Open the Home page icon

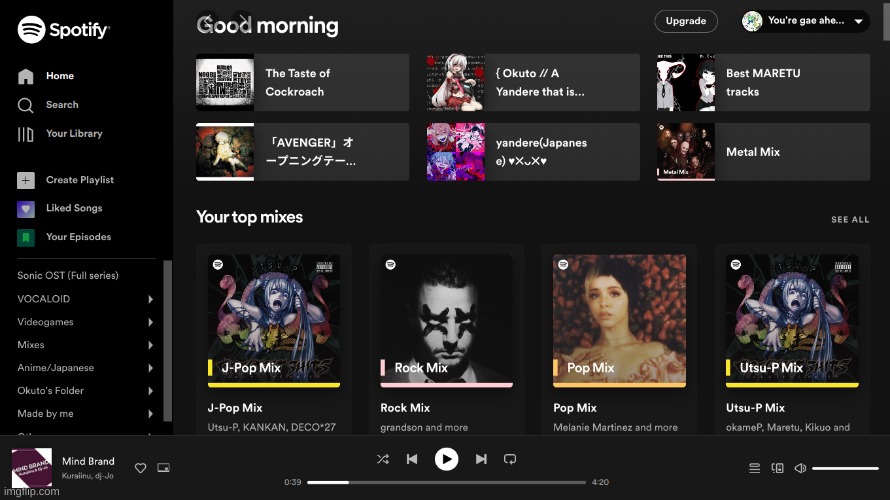coord(26,76)
